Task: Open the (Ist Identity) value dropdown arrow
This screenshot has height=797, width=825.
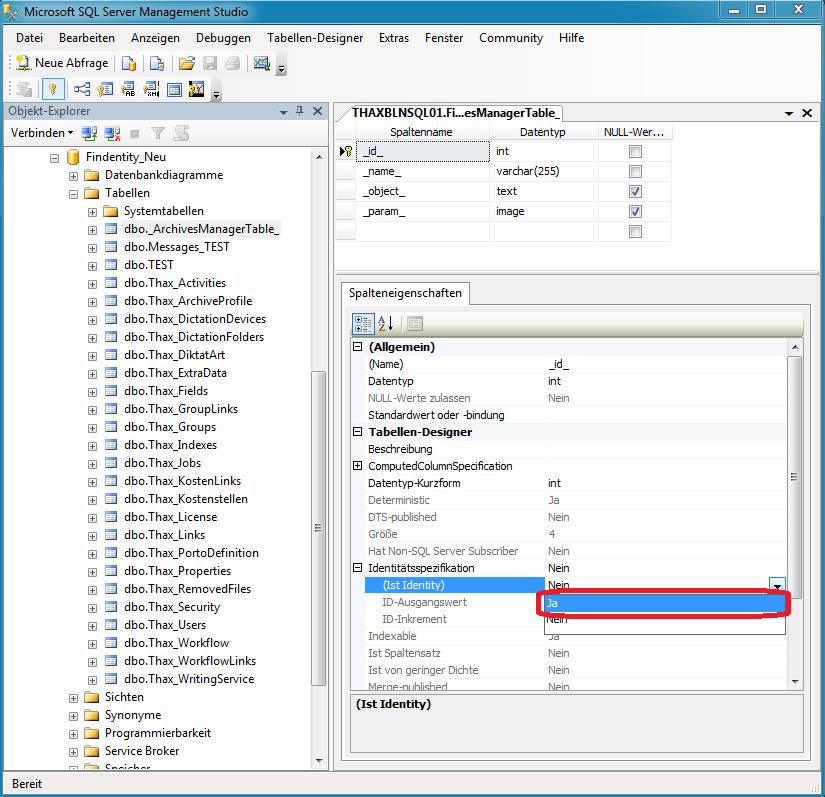Action: pyautogui.click(x=777, y=584)
